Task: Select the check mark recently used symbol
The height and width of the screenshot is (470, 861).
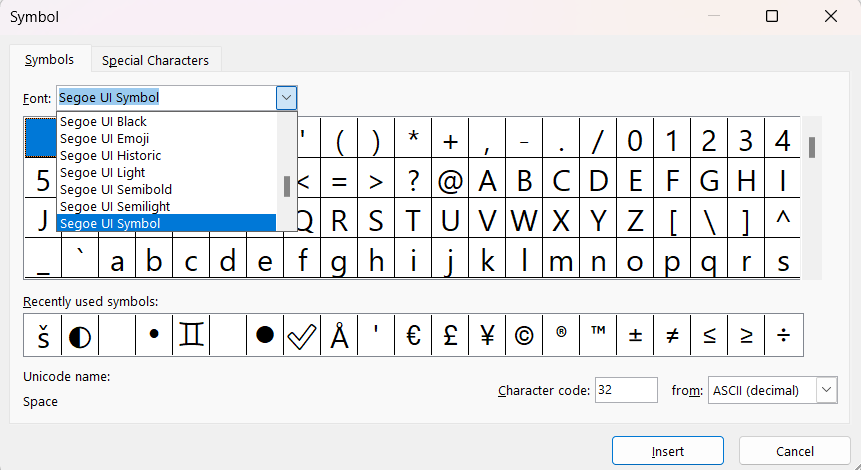Action: (x=302, y=335)
